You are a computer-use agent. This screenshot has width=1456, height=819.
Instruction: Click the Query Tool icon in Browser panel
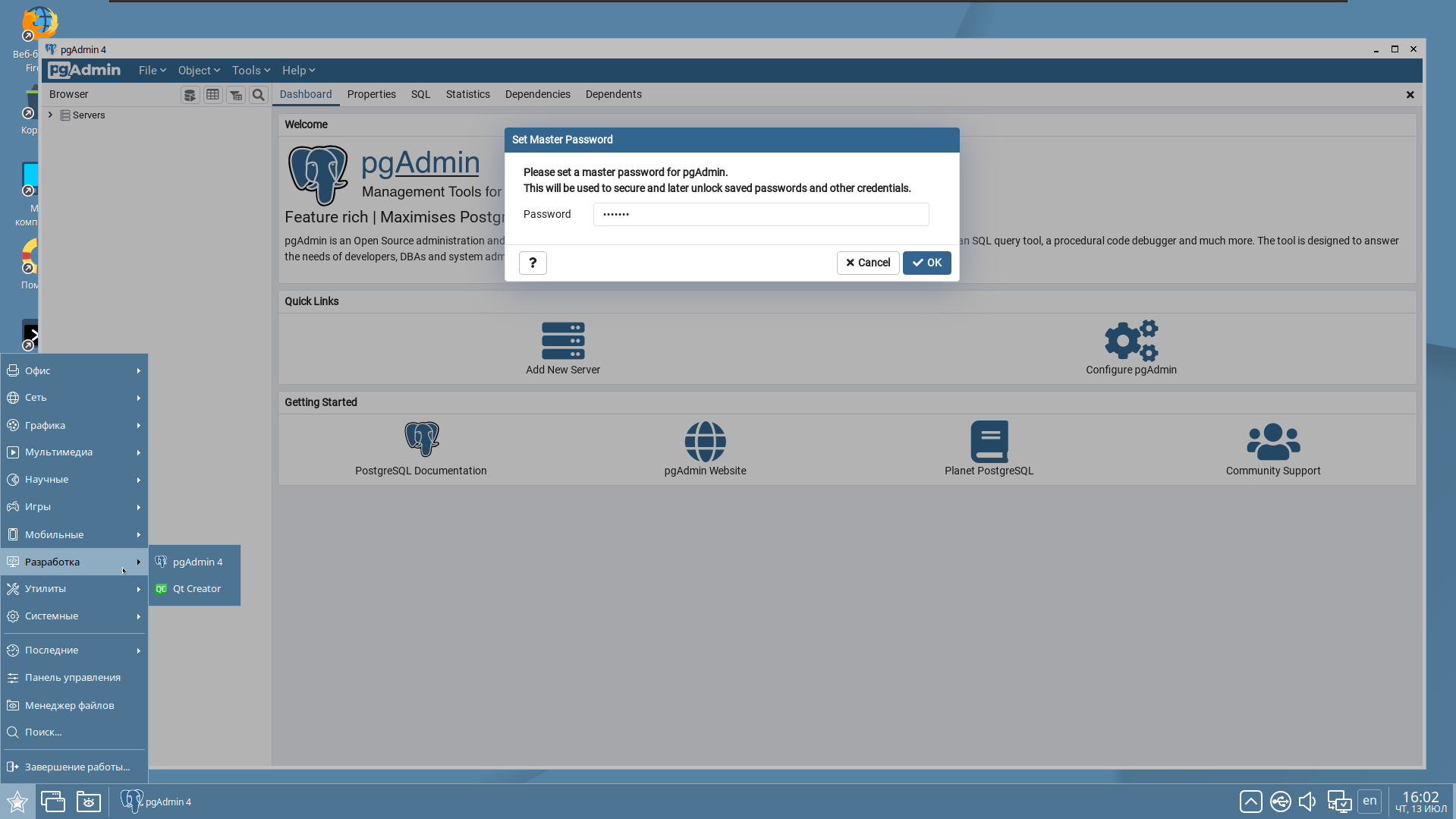pos(190,95)
